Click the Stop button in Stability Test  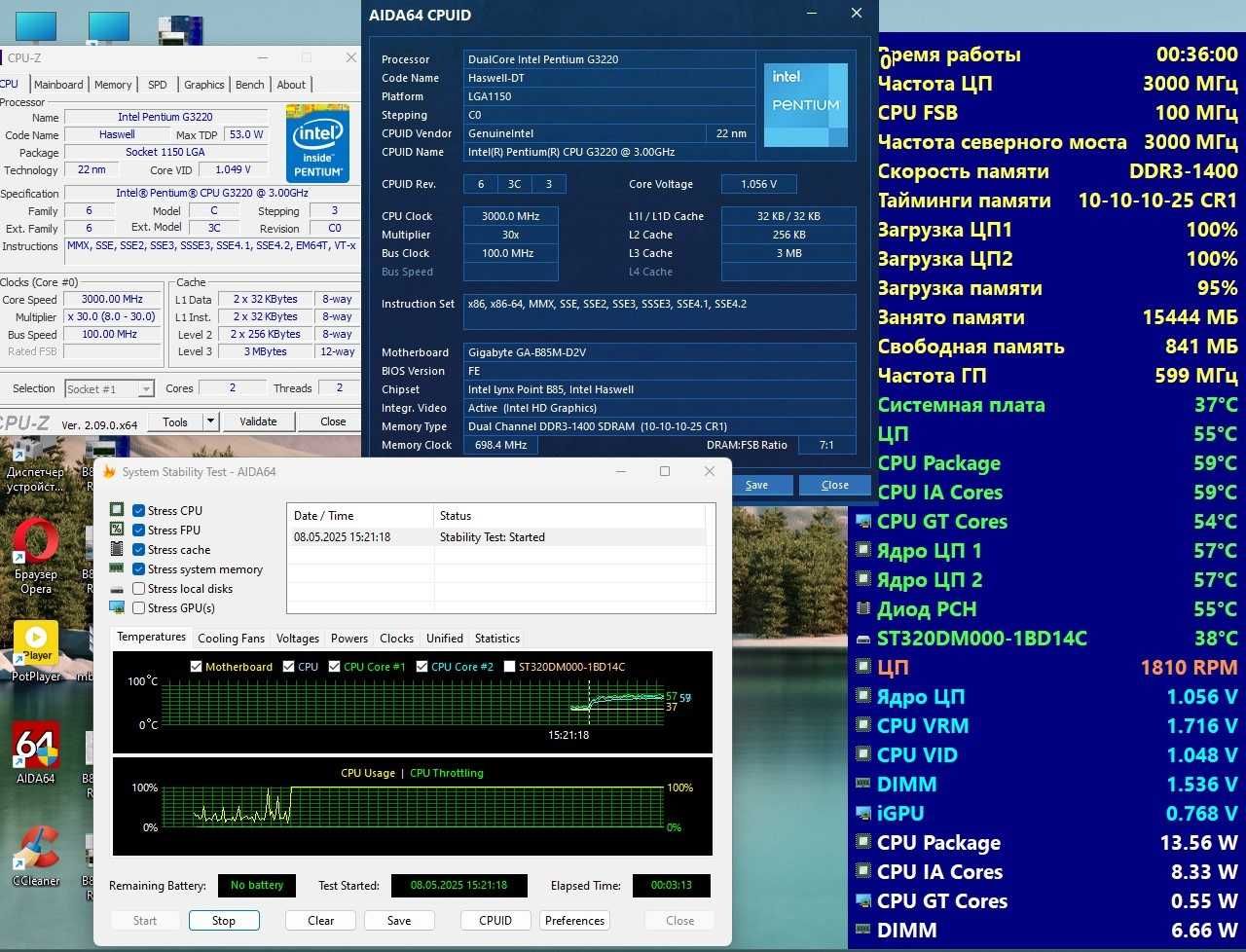(x=224, y=920)
